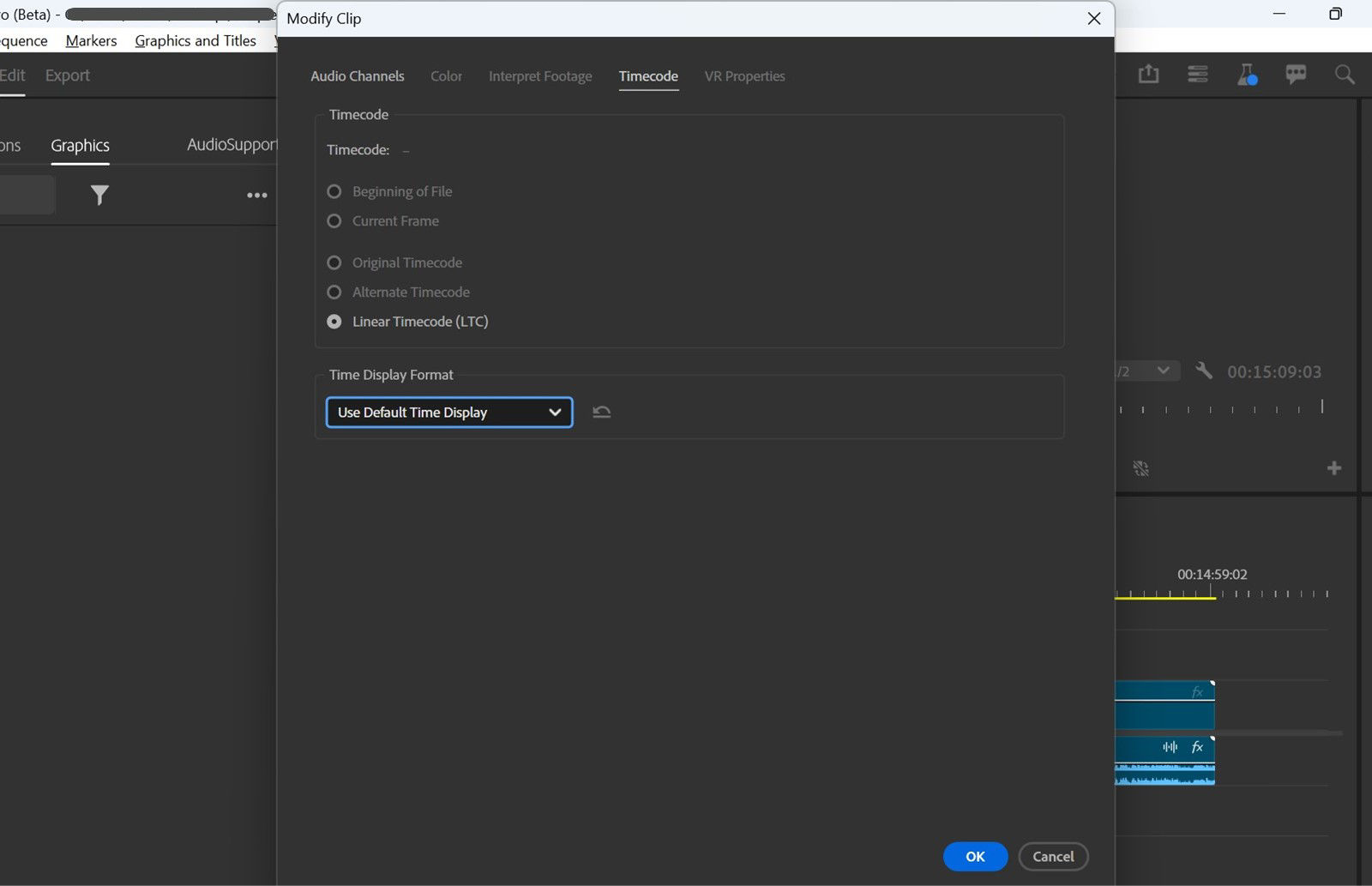Click the beaker Beta features icon
Screen dimensions: 1372x886
(x=1246, y=74)
